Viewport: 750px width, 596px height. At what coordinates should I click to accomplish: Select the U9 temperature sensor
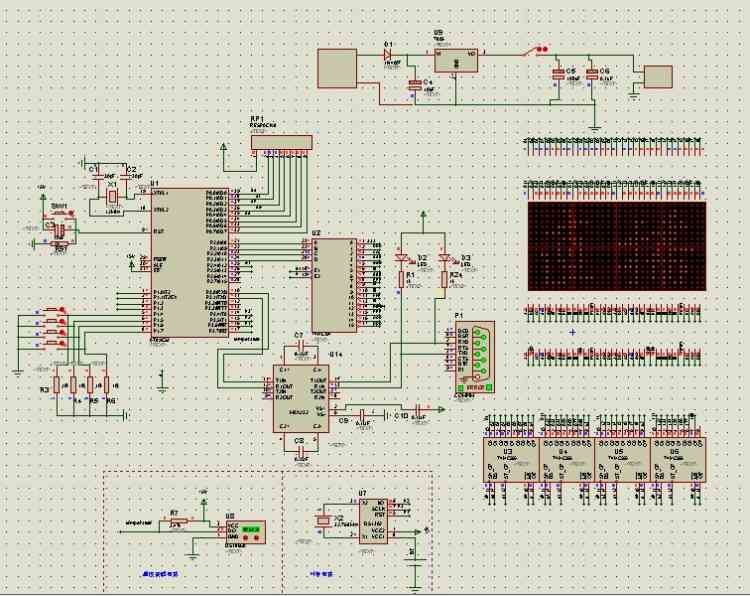tap(245, 532)
